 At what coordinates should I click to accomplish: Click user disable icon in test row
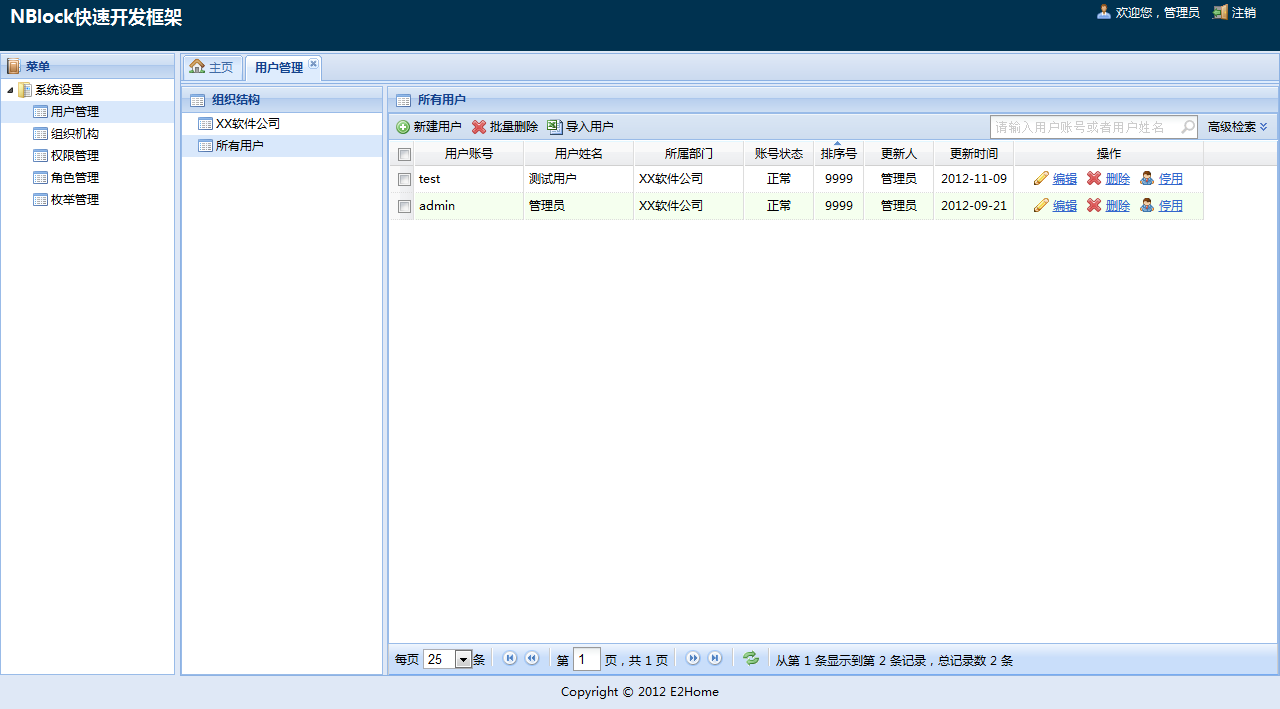[x=1147, y=178]
